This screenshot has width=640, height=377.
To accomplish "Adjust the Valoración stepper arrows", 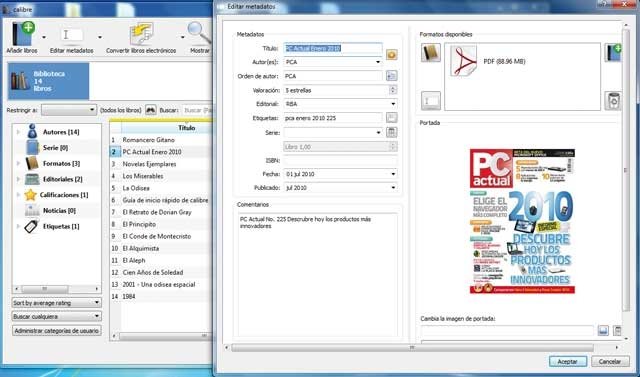I will pos(393,90).
